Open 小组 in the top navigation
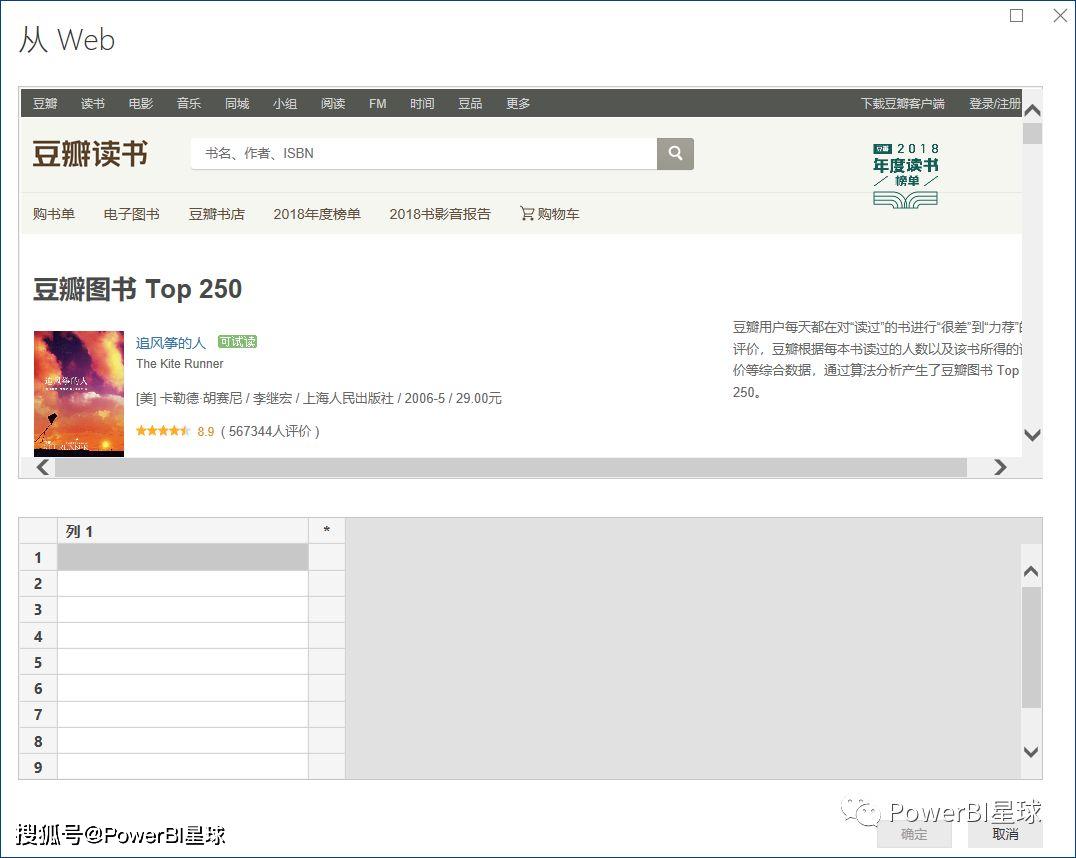 tap(285, 104)
